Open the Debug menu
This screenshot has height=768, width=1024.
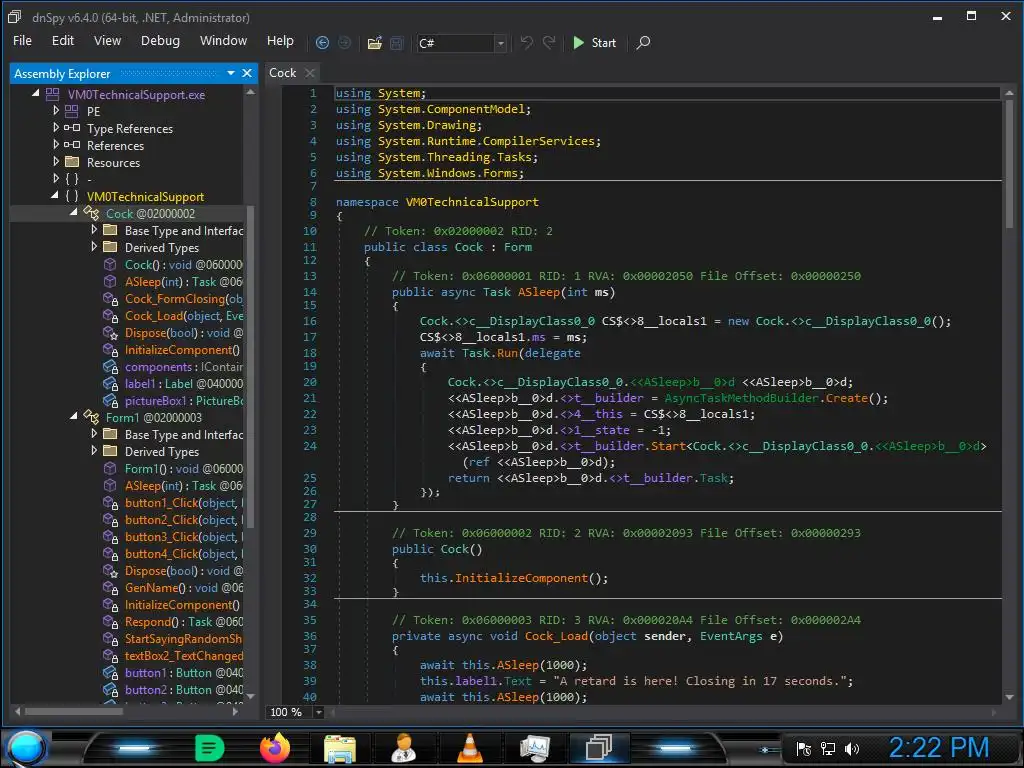[160, 41]
